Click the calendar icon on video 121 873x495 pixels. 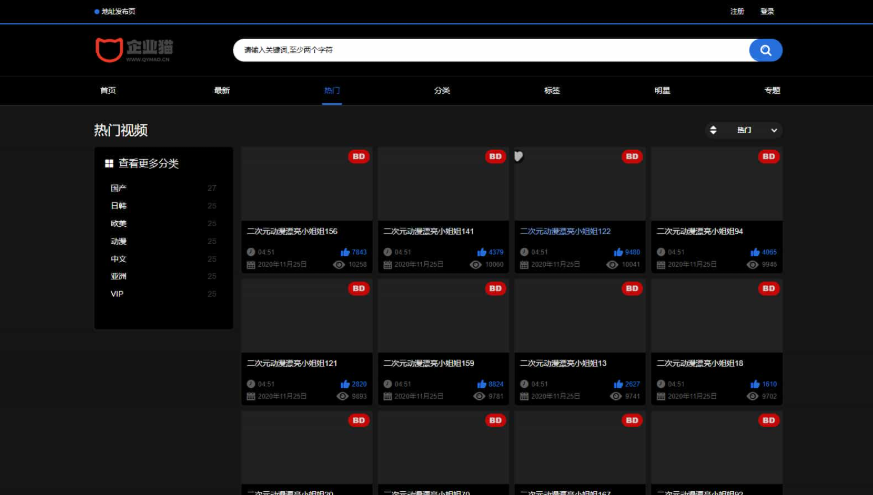point(251,396)
